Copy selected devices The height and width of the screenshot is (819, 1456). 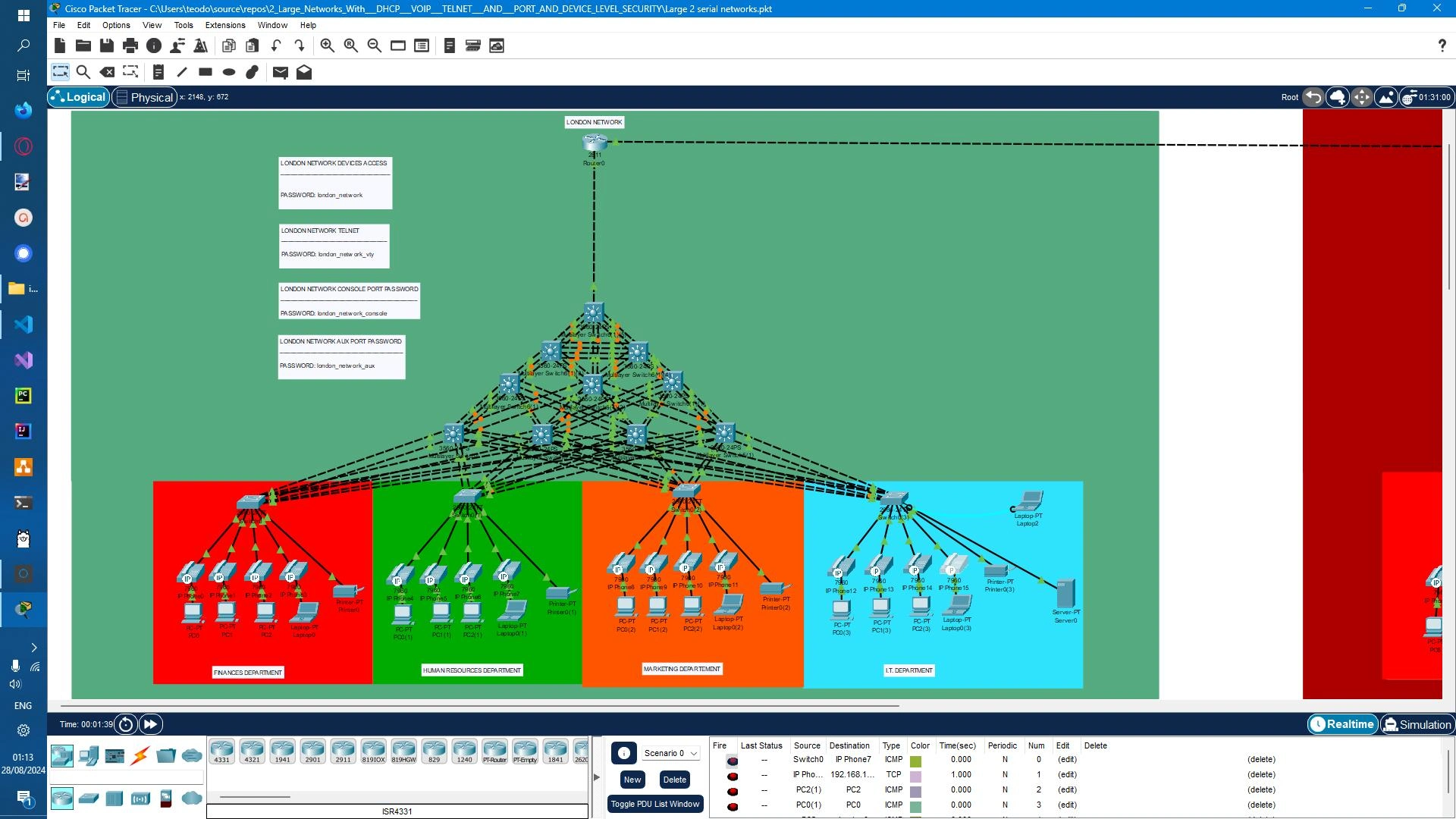point(229,45)
